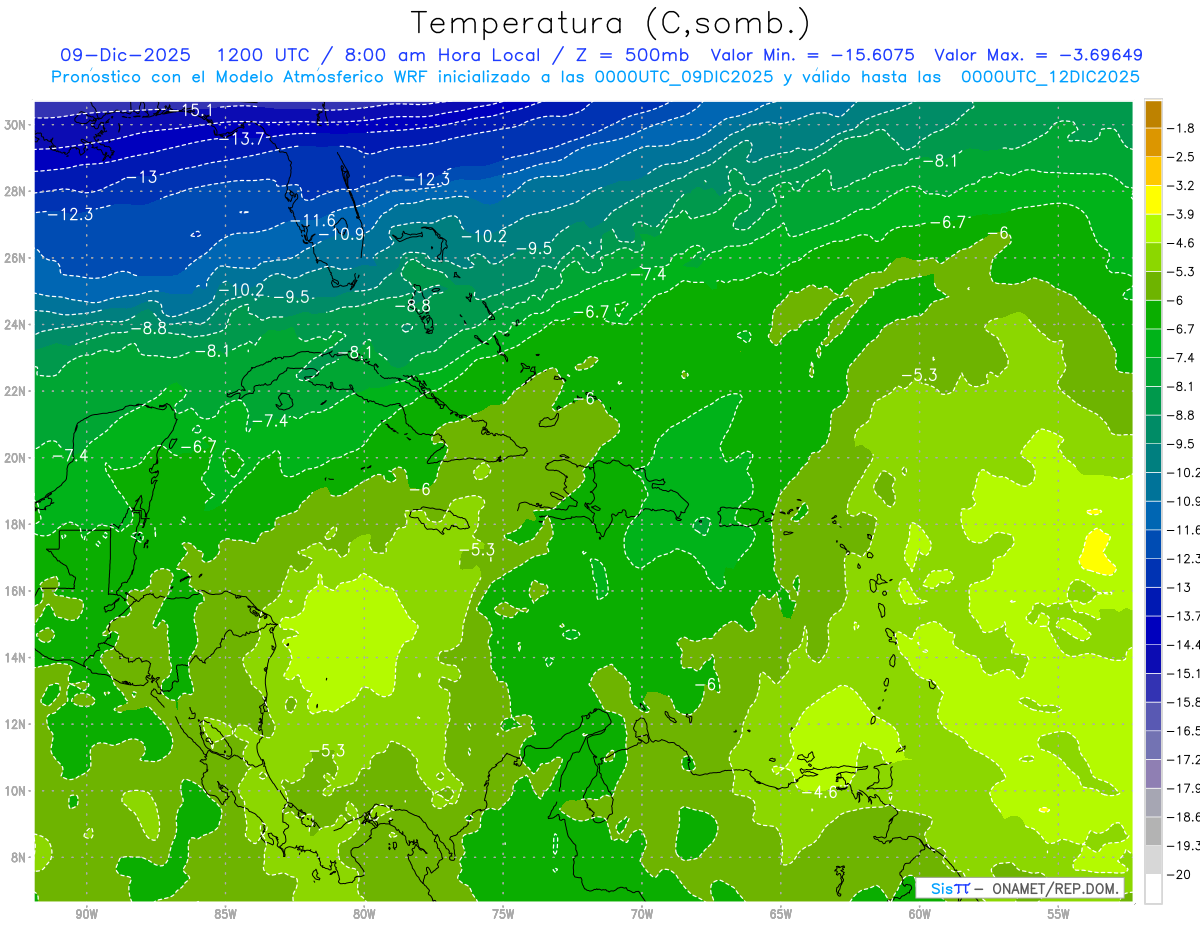
Task: Click the "SisTT - ONAMET/REP.DOM." credit box
Action: [x=1020, y=888]
